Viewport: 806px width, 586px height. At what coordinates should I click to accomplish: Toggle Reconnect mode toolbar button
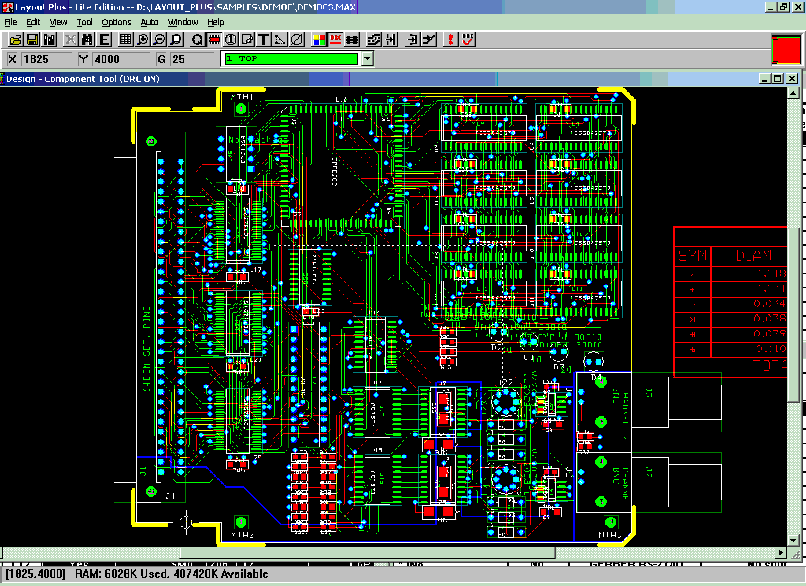(x=354, y=40)
